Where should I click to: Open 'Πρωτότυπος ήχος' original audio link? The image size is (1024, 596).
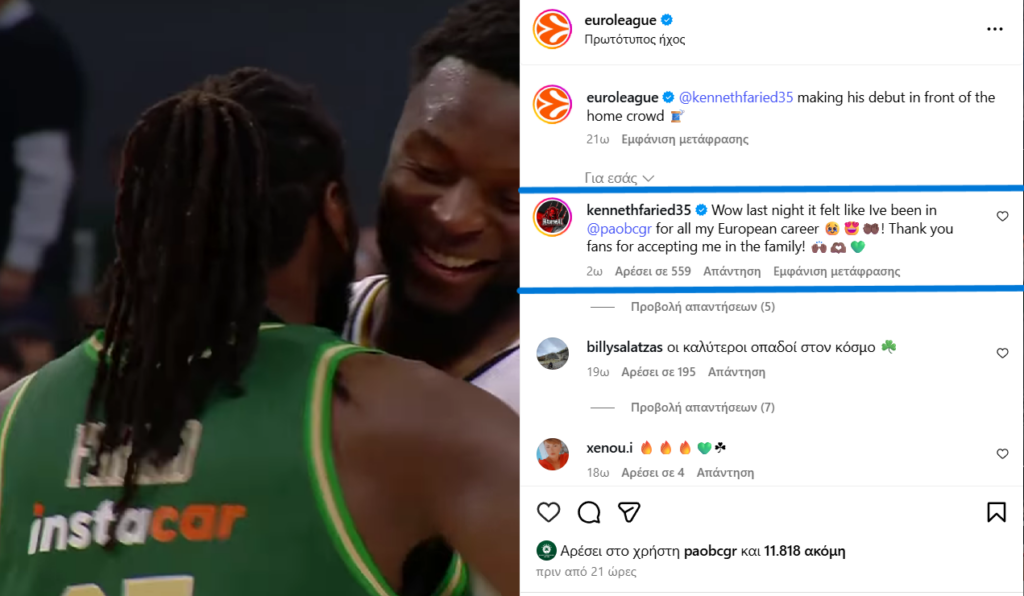[635, 39]
